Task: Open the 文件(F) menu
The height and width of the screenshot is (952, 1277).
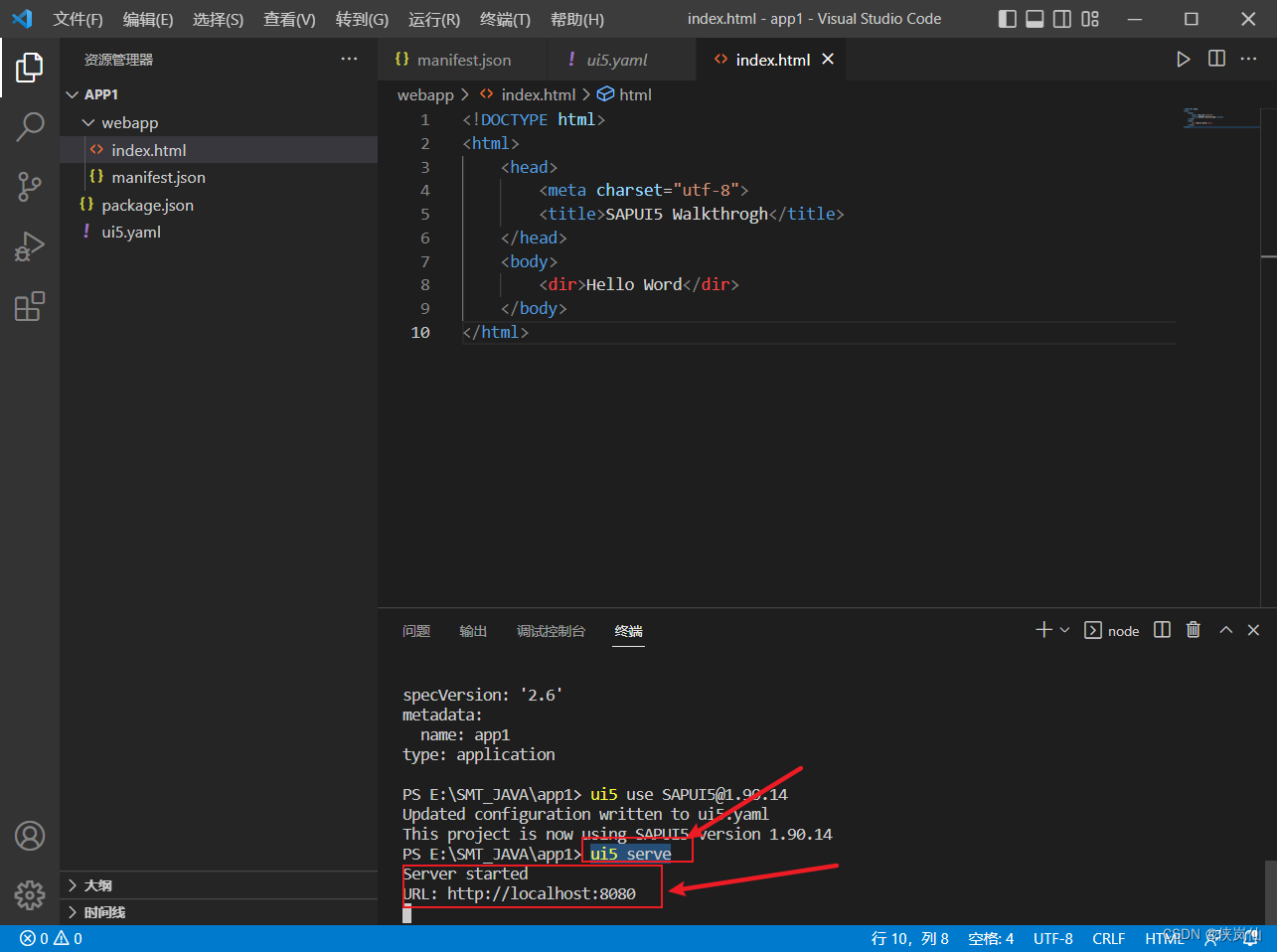Action: coord(79,19)
